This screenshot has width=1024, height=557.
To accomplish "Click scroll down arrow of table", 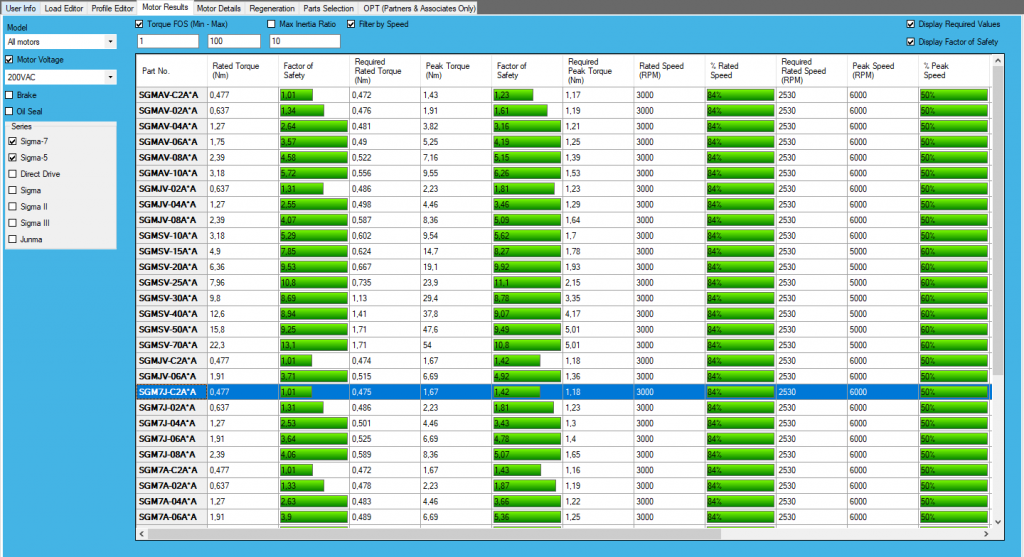I will point(997,522).
